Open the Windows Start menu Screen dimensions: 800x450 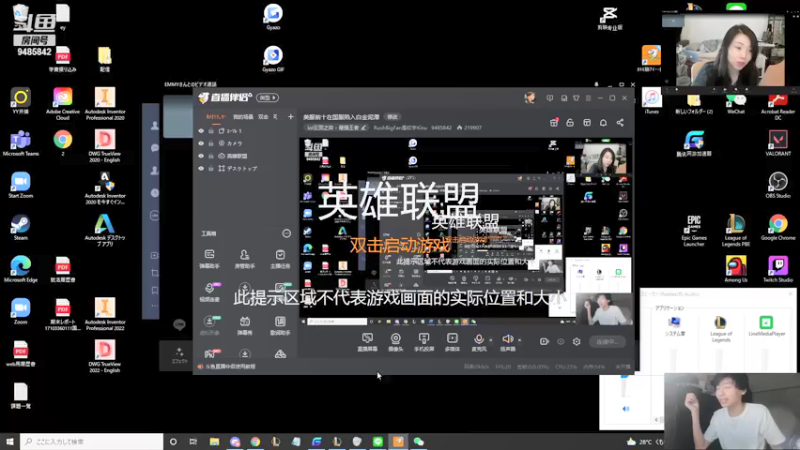coord(10,441)
